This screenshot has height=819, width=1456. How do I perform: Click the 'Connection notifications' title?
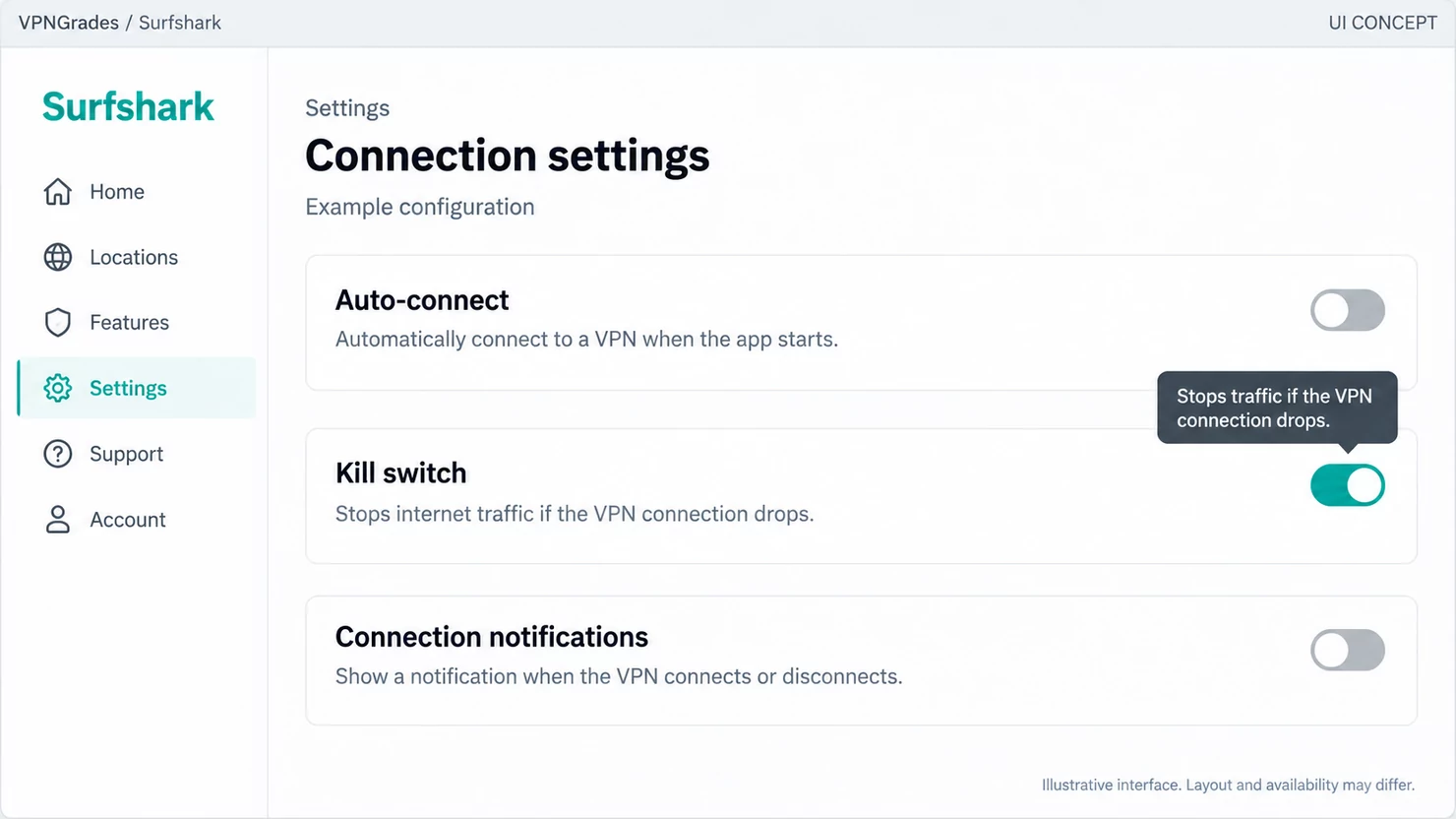492,638
